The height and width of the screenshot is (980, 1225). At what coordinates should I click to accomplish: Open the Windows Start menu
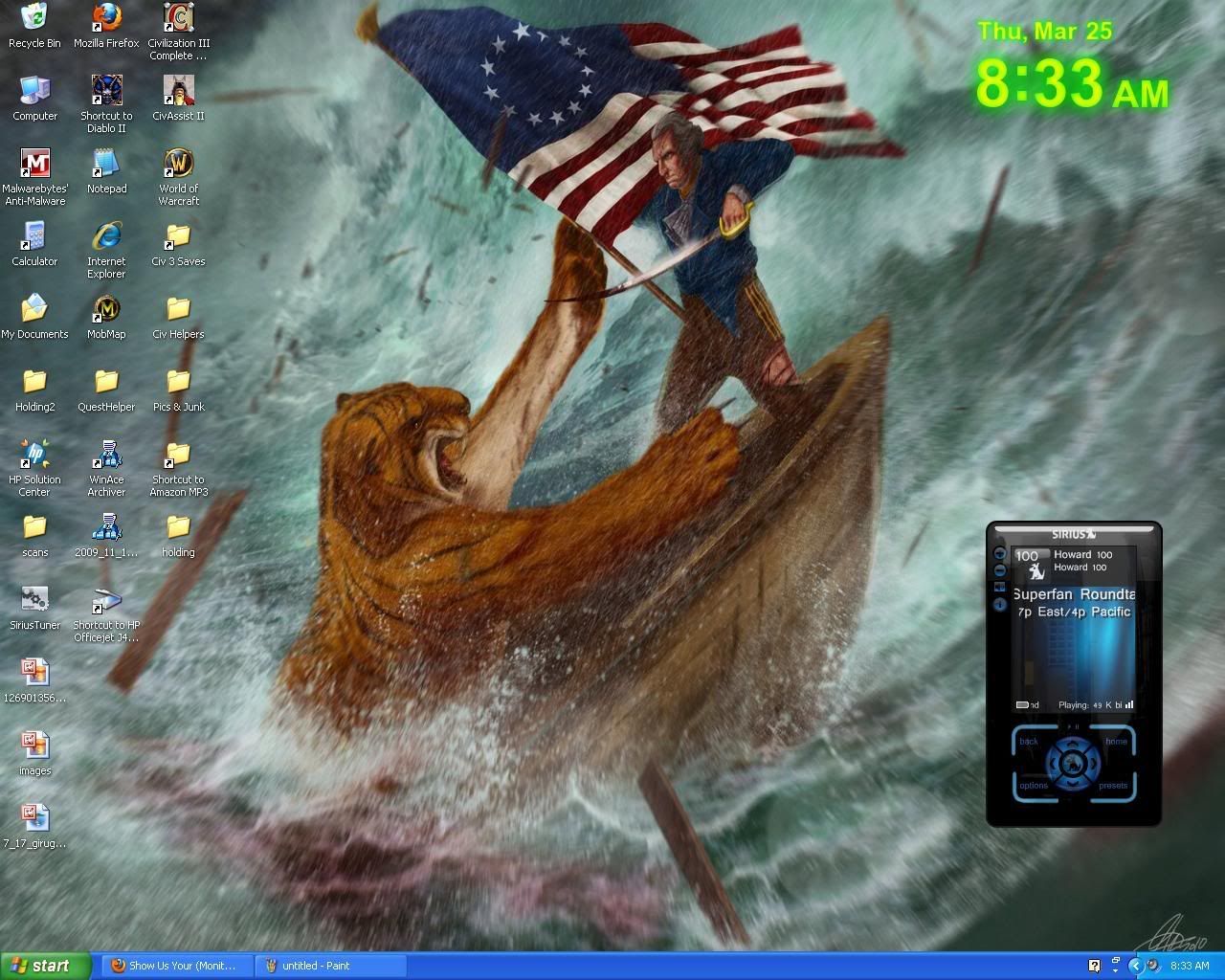click(46, 966)
